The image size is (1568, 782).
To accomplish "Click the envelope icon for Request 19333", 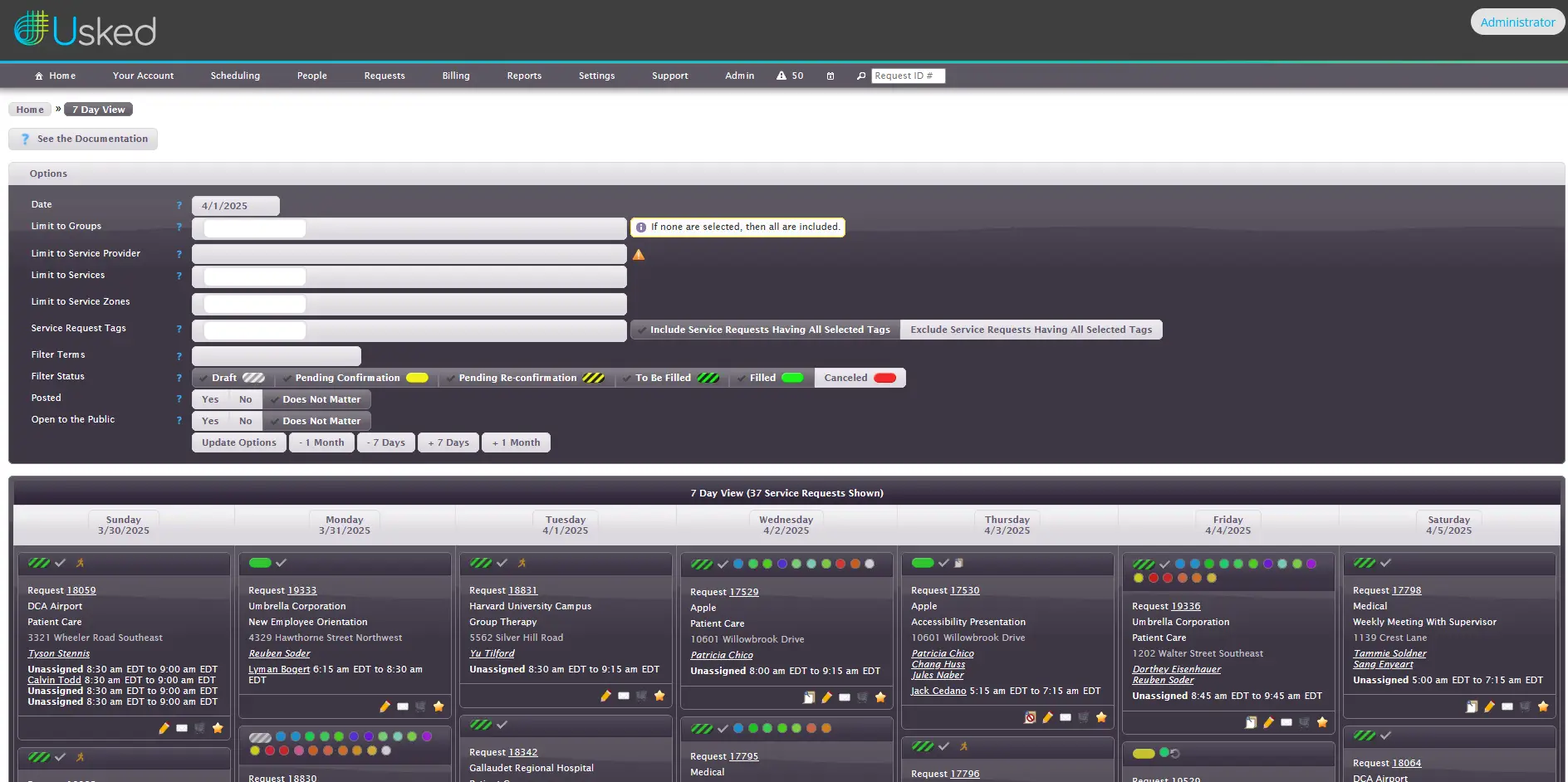I will pyautogui.click(x=403, y=706).
